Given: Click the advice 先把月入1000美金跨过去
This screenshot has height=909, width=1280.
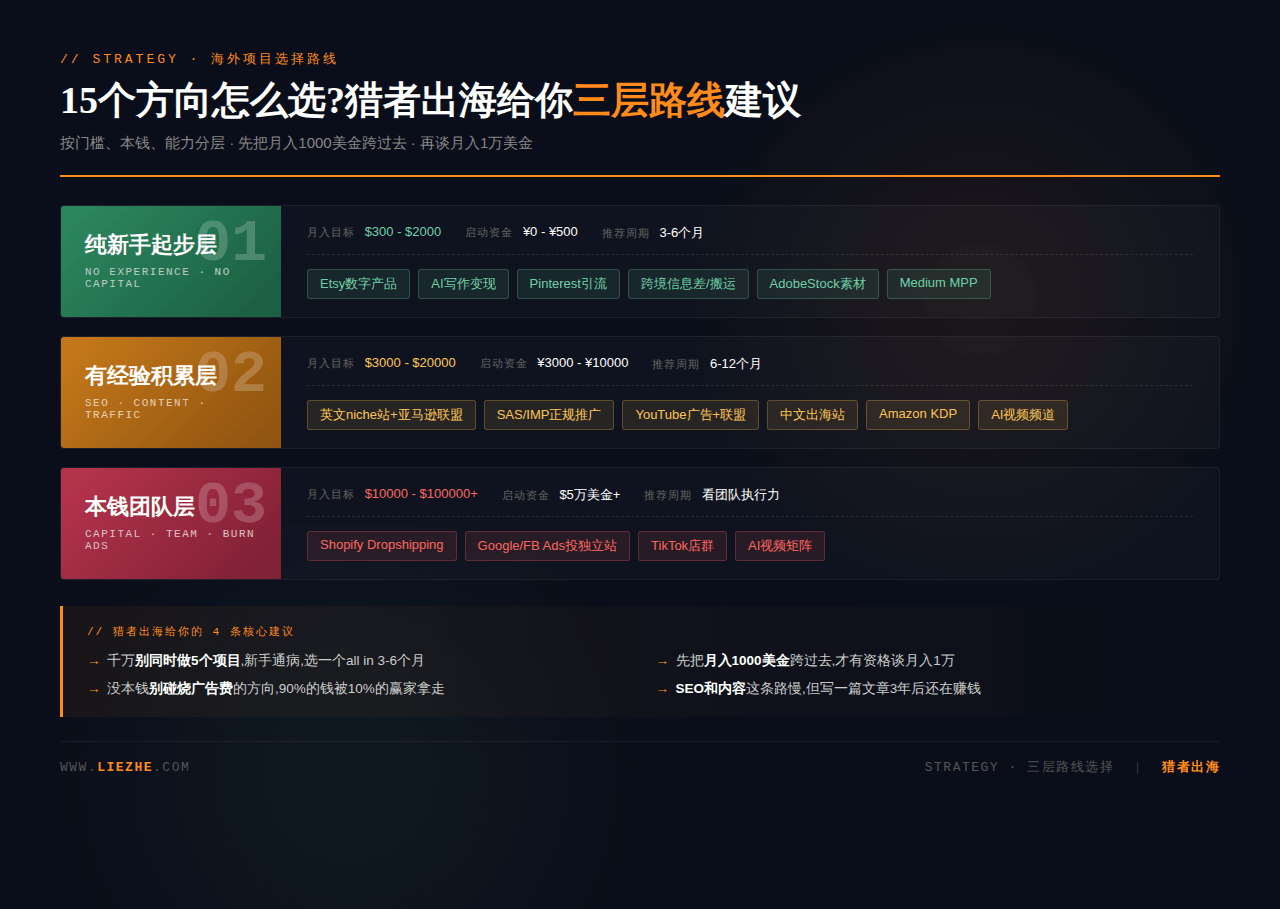Looking at the screenshot, I should 815,661.
